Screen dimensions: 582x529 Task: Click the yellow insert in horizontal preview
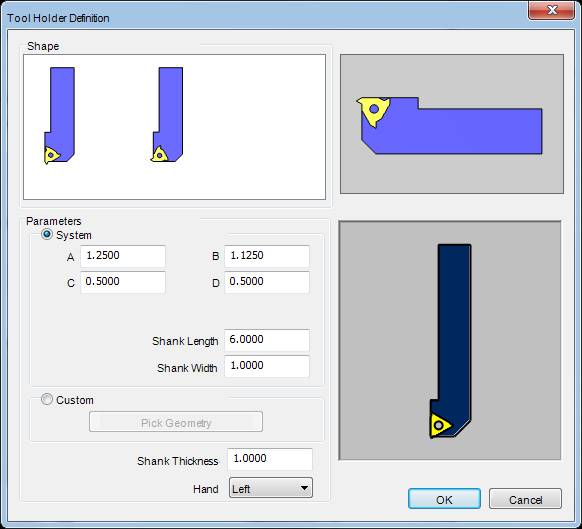373,111
